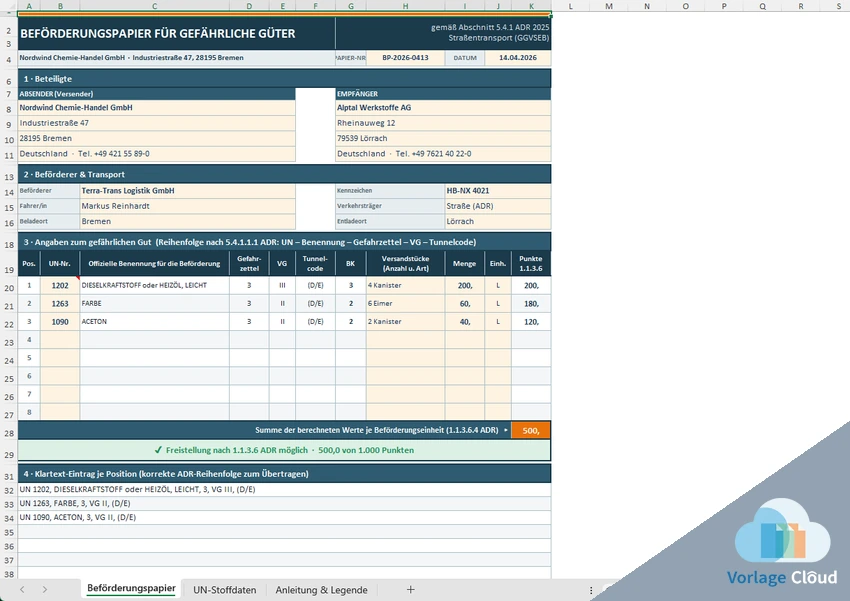
Task: Select recipient Alptal Werkstoffe AG
Action: (443, 107)
